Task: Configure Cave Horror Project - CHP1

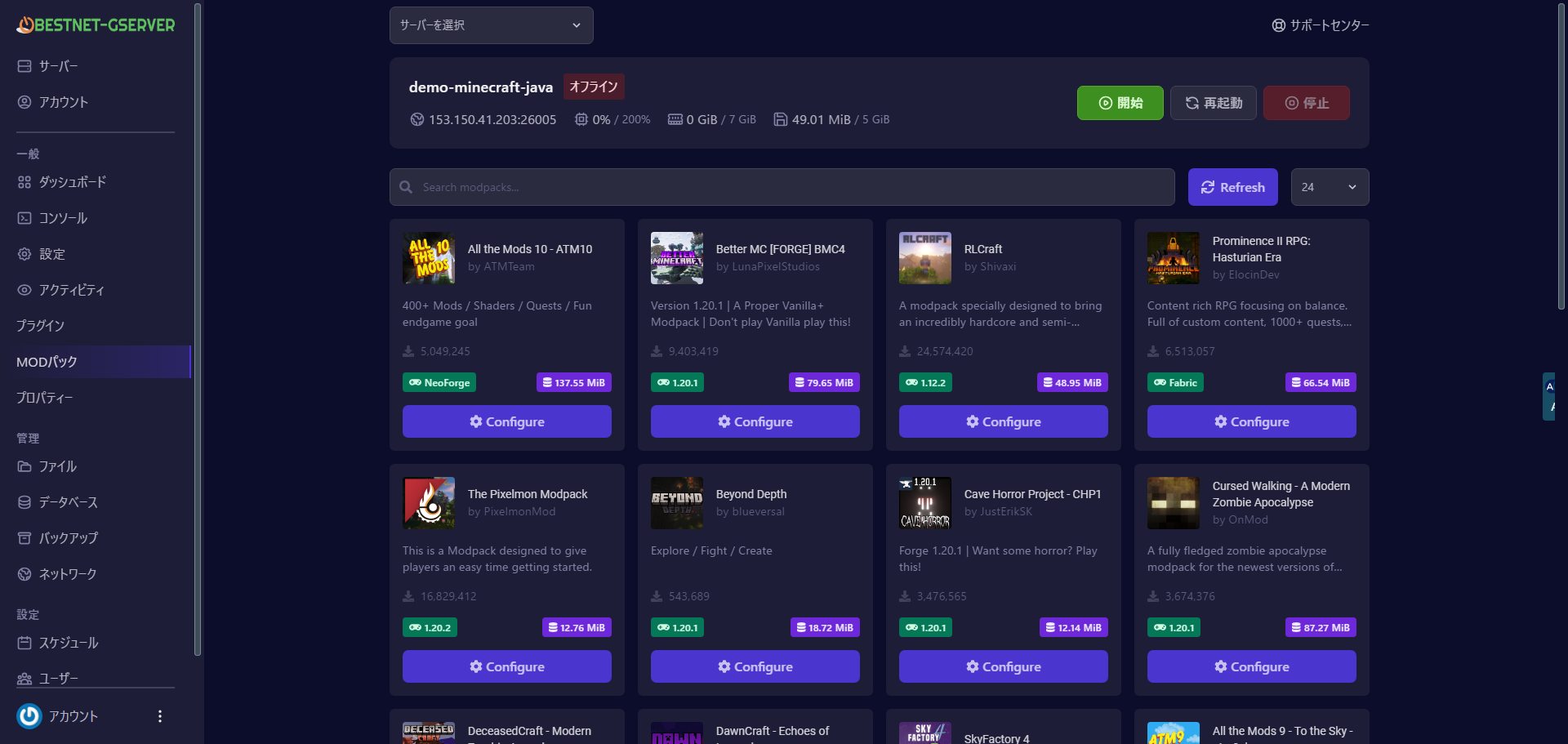Action: [1004, 666]
